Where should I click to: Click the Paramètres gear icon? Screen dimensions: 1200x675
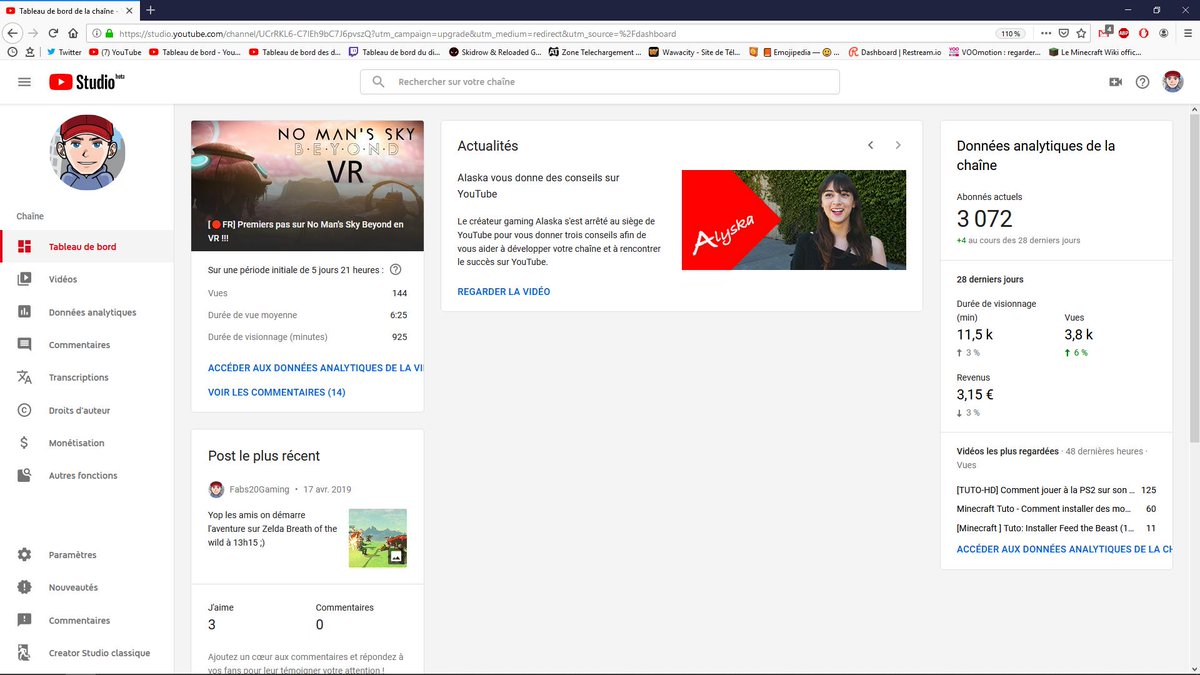pos(25,555)
